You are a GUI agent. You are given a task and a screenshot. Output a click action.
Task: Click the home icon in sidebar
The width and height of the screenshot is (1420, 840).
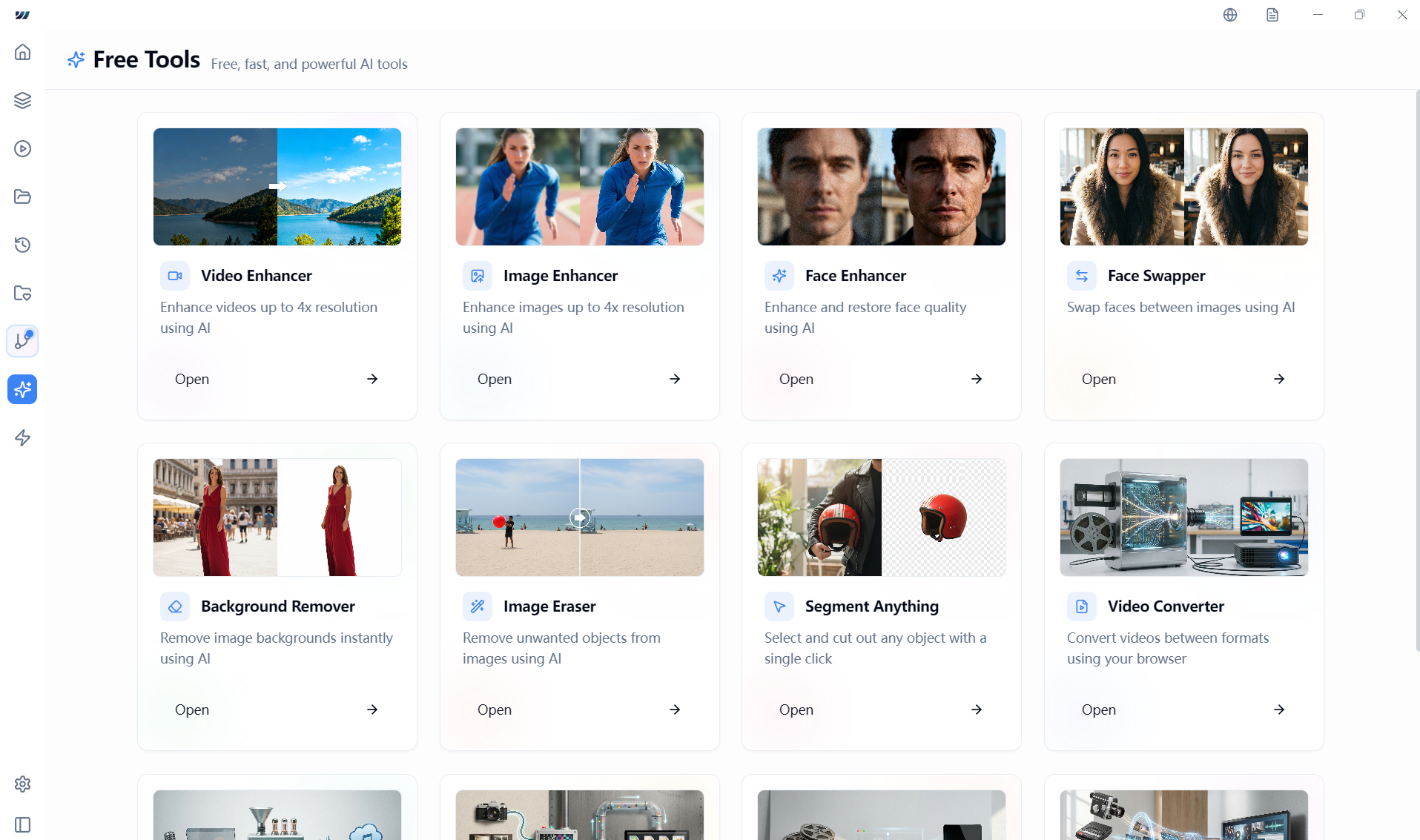tap(22, 52)
